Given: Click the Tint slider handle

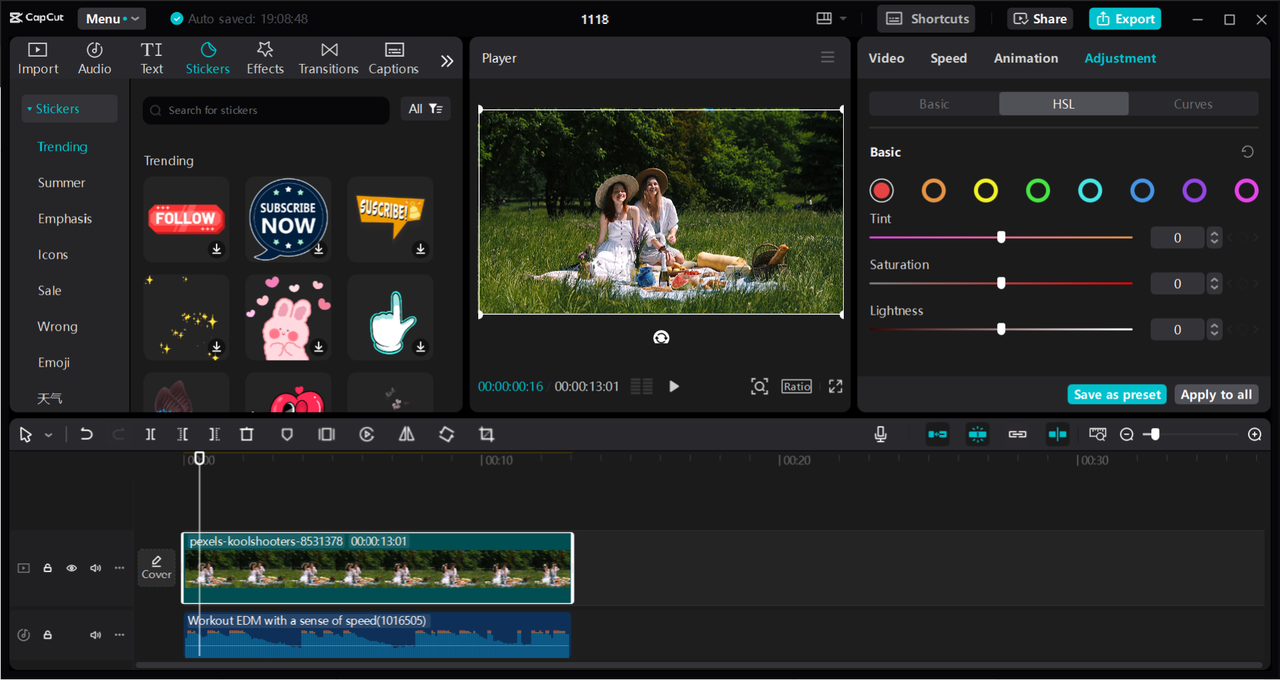Looking at the screenshot, I should click(1001, 237).
